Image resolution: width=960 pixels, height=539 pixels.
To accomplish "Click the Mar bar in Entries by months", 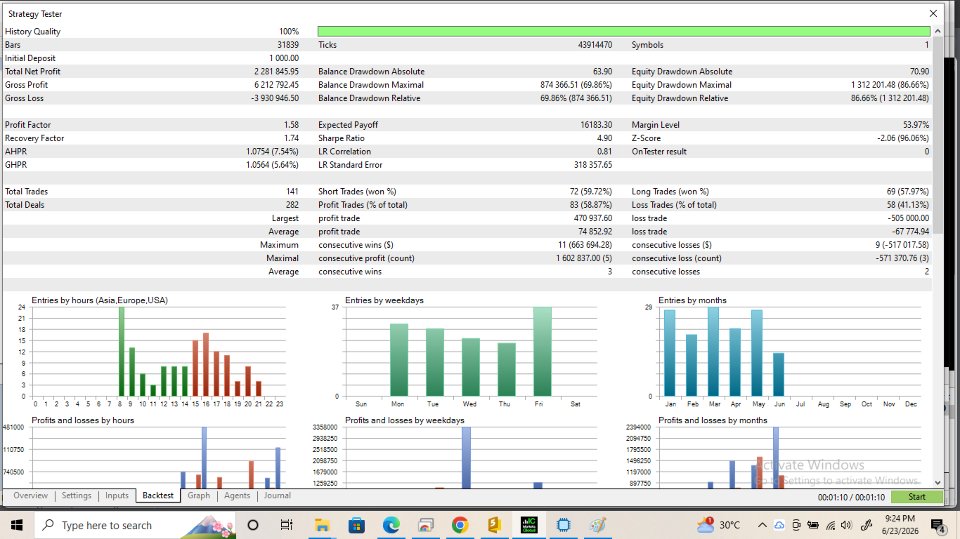I will (x=713, y=352).
